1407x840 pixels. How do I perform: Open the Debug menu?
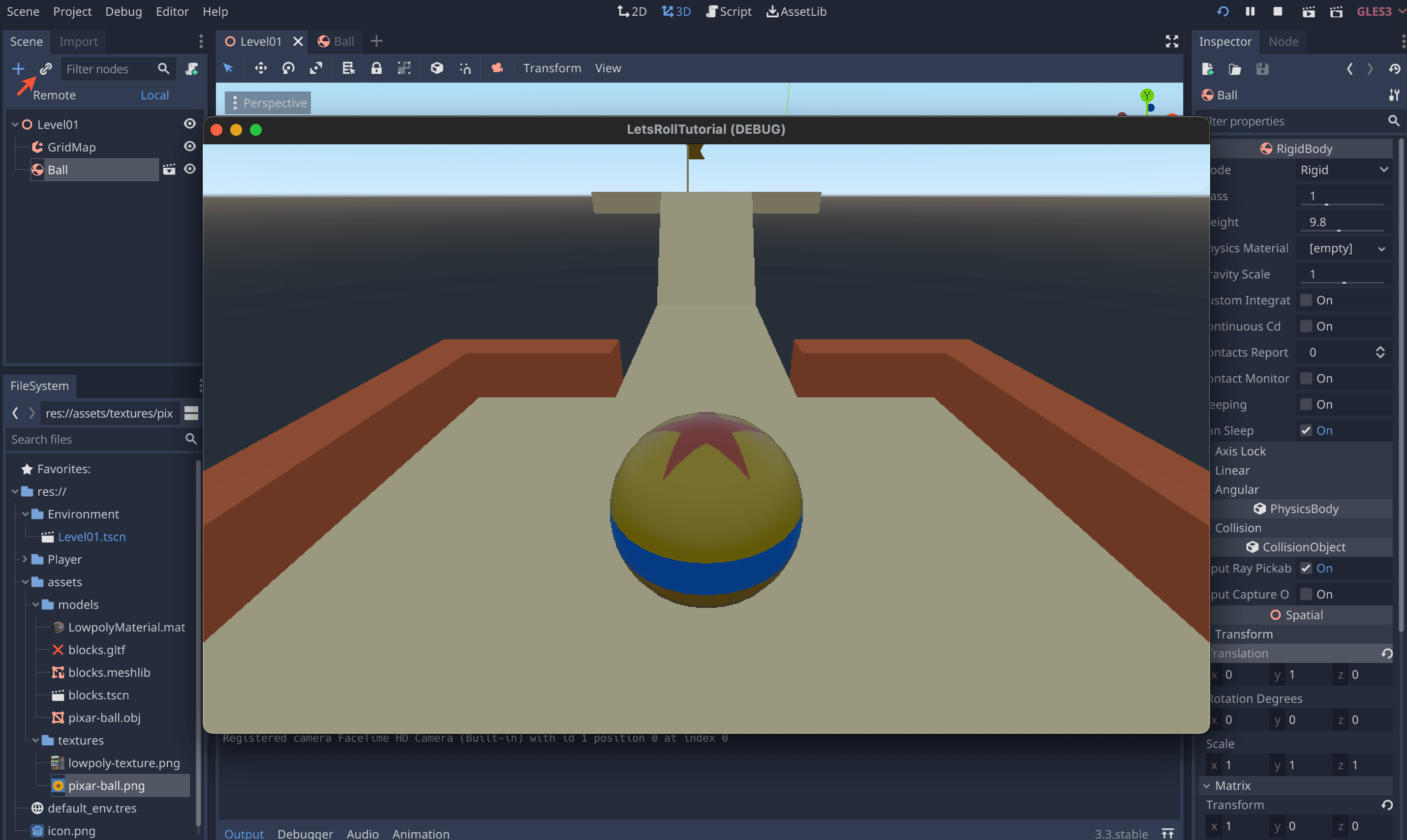tap(123, 11)
